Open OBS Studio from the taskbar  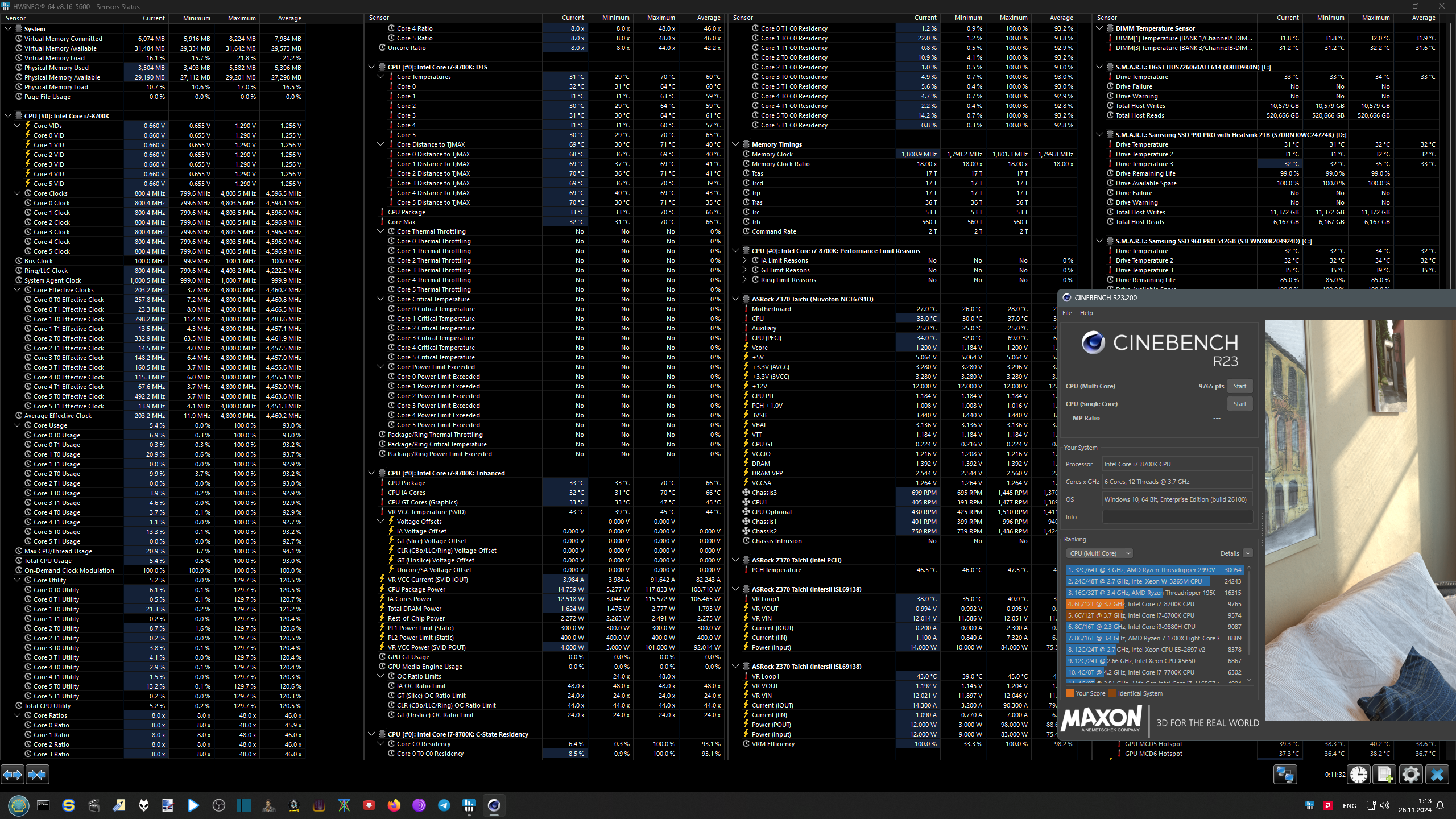[218, 805]
